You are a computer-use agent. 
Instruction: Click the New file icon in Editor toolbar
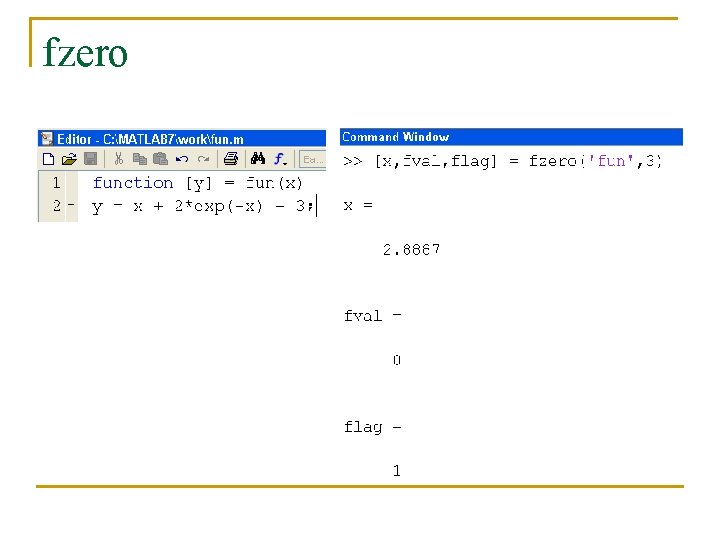pos(48,159)
